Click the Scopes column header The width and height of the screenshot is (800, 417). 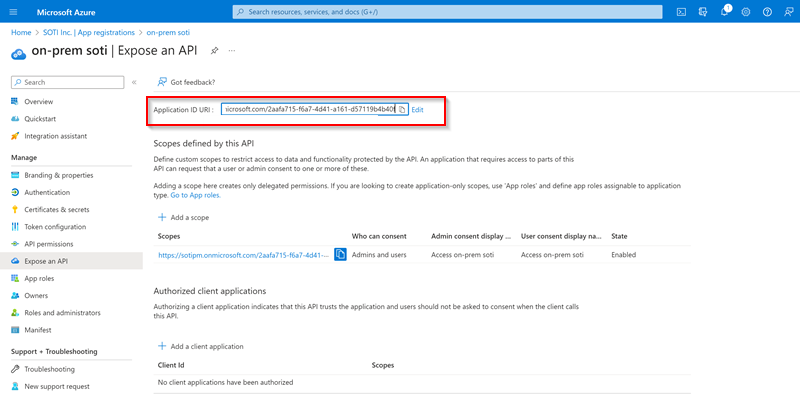click(169, 236)
